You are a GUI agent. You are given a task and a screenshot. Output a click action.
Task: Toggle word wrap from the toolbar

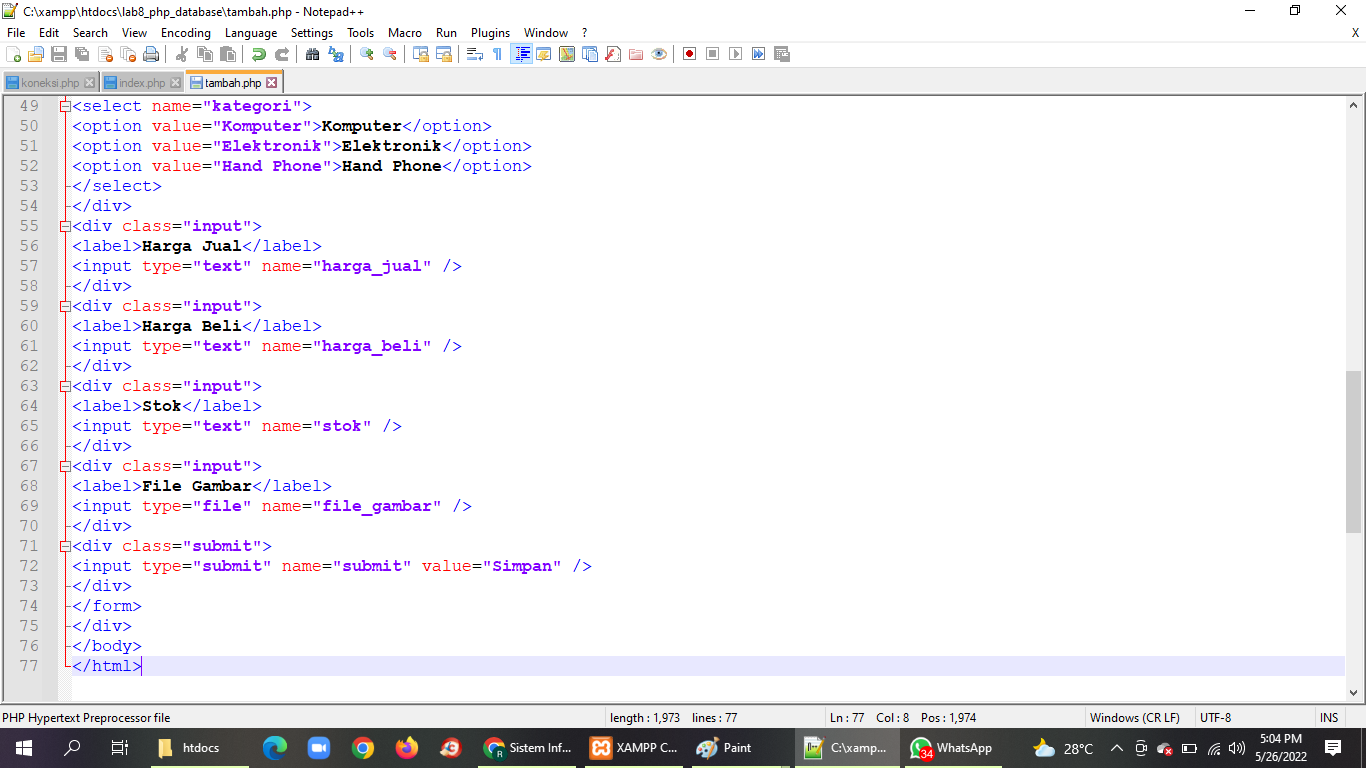[474, 54]
